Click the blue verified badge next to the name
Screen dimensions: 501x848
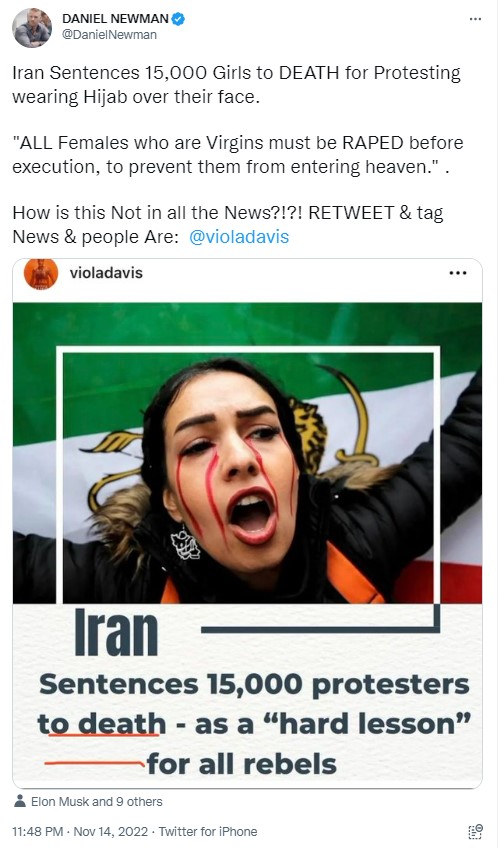tap(179, 19)
